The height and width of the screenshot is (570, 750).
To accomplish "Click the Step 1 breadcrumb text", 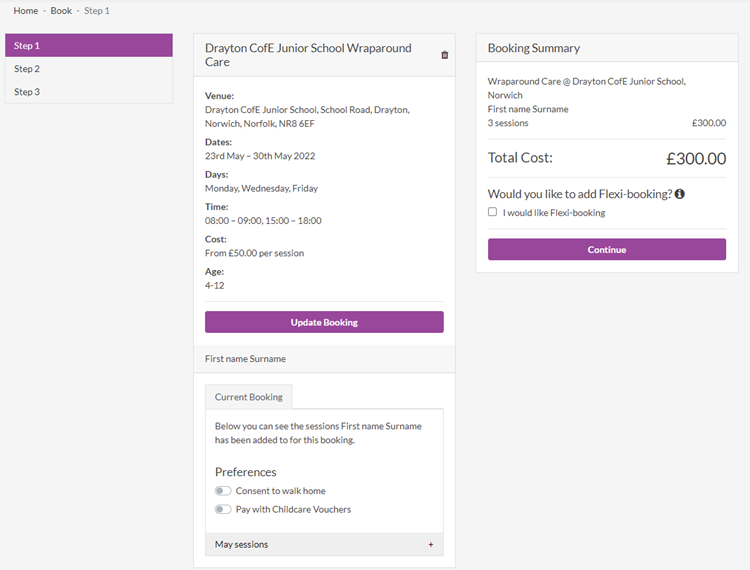I will coord(97,11).
